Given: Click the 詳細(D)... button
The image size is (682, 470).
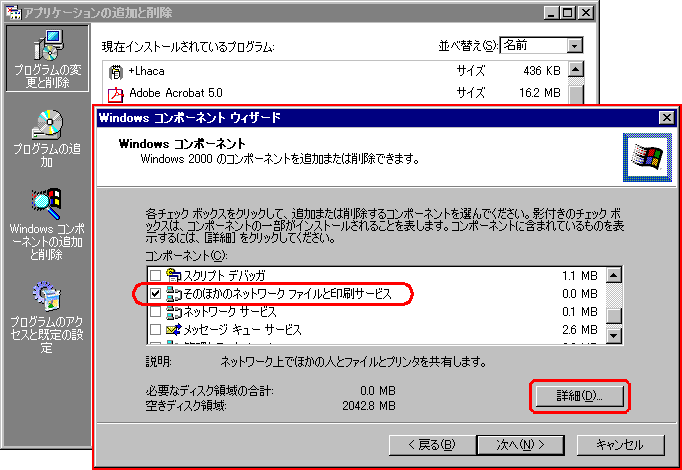Looking at the screenshot, I should (579, 396).
